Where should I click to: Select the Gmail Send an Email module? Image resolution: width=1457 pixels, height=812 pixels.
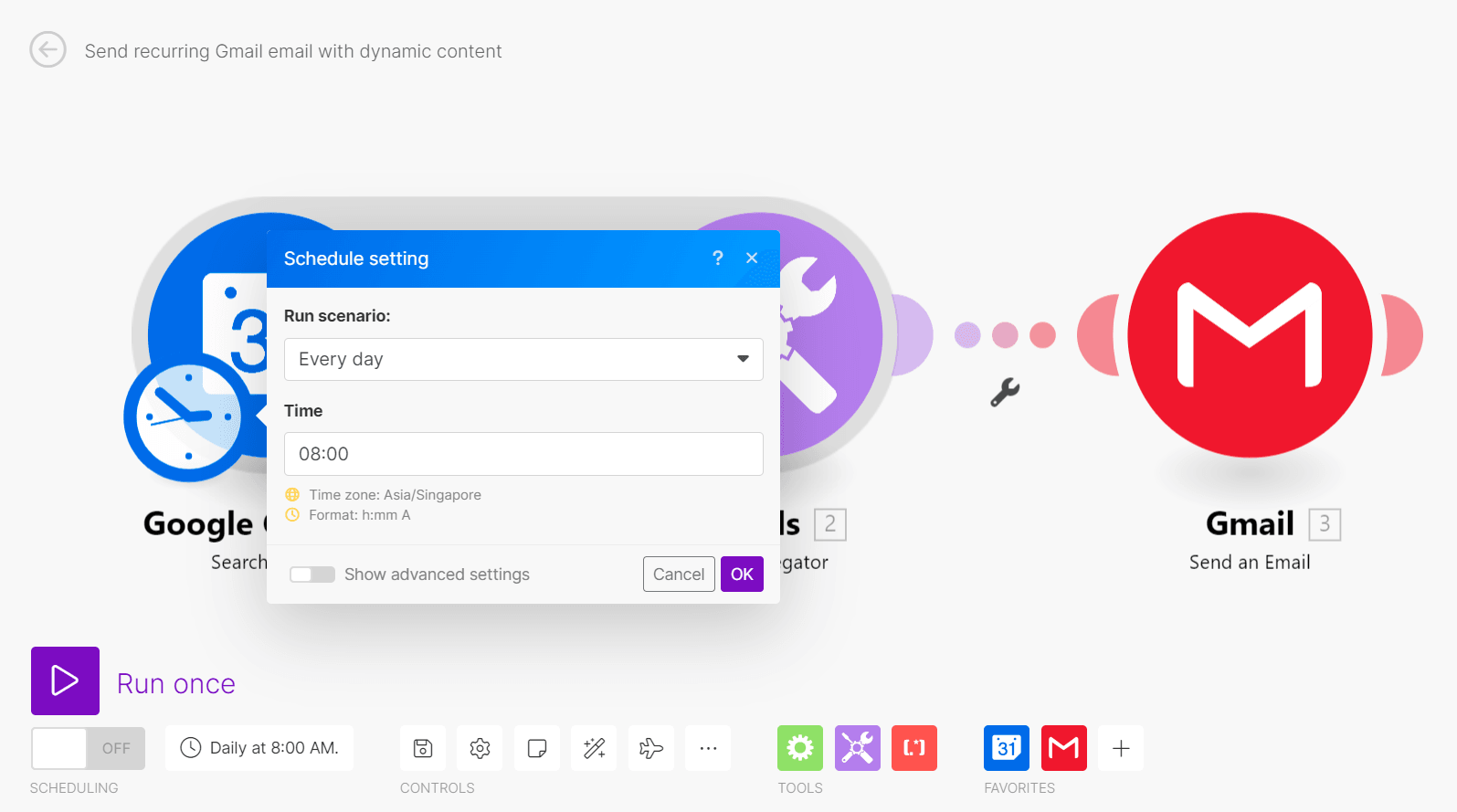(1249, 335)
